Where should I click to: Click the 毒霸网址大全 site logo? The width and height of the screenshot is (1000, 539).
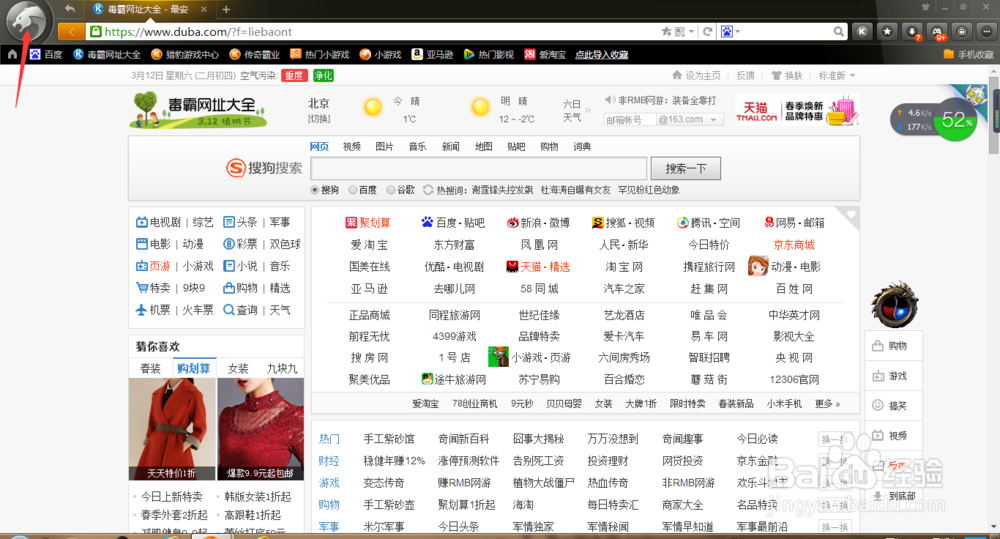click(198, 109)
